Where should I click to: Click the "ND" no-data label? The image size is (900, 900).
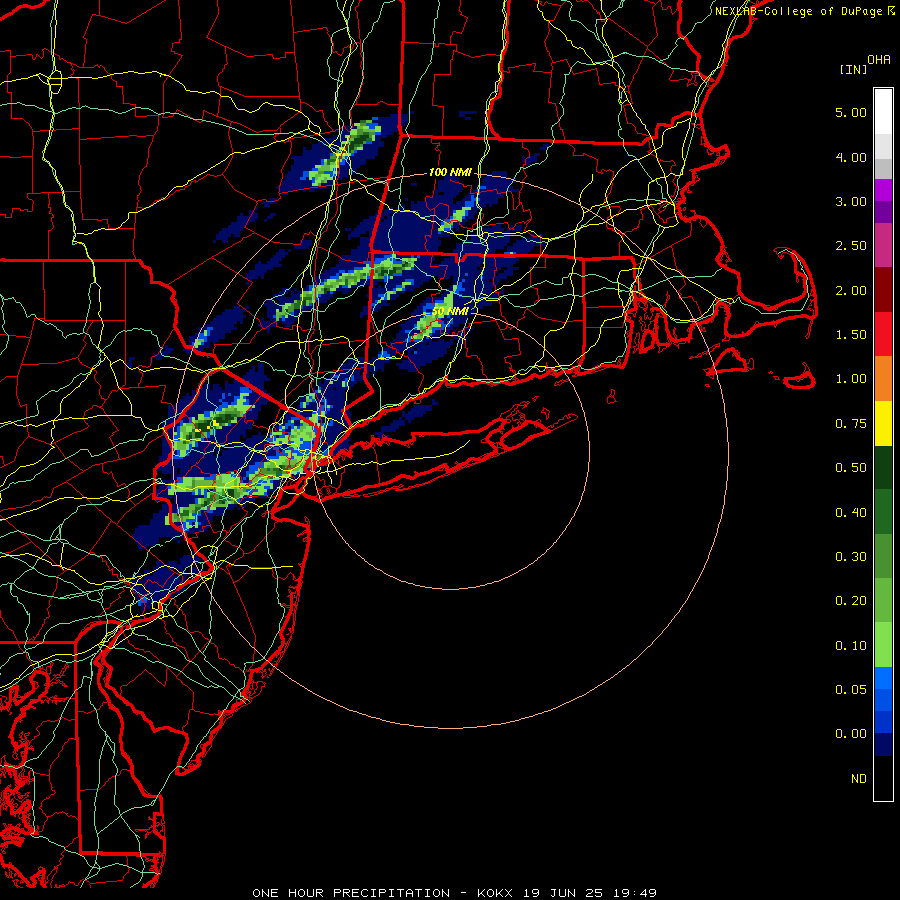859,779
